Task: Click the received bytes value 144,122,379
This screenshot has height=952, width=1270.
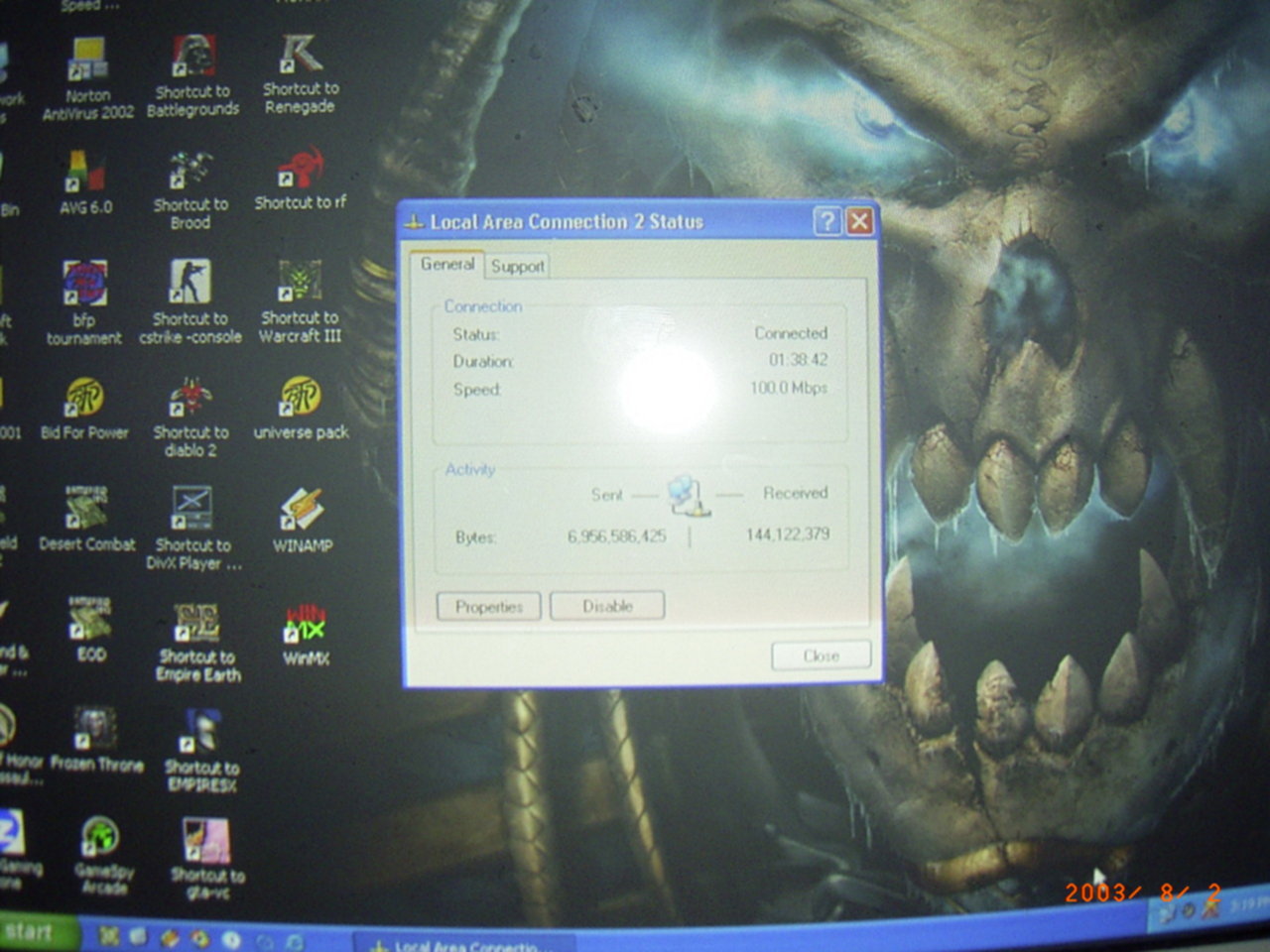Action: tap(788, 535)
